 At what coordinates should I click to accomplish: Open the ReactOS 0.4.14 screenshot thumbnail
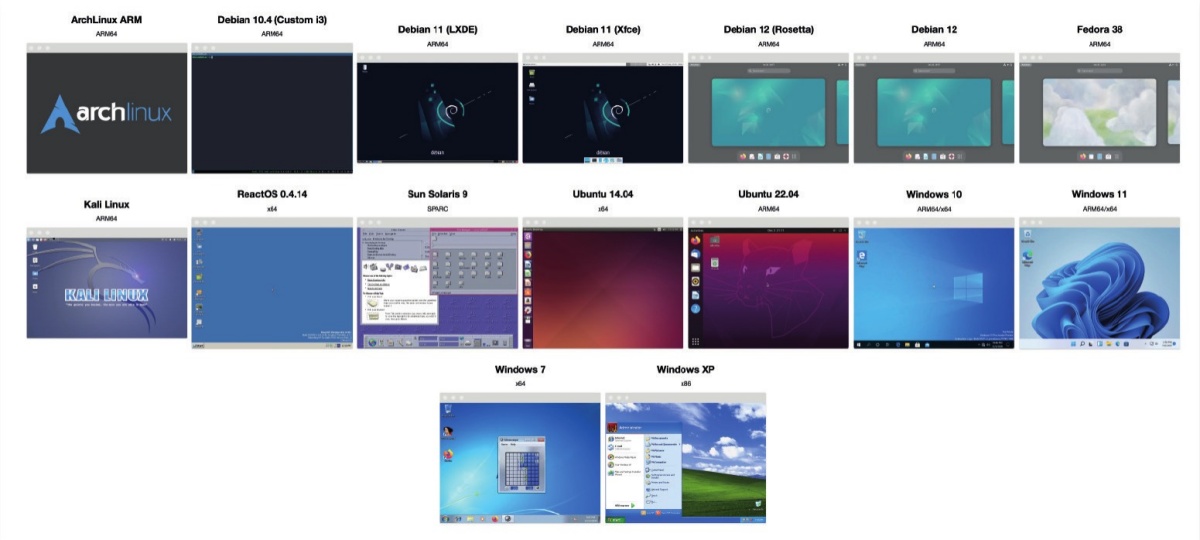272,283
